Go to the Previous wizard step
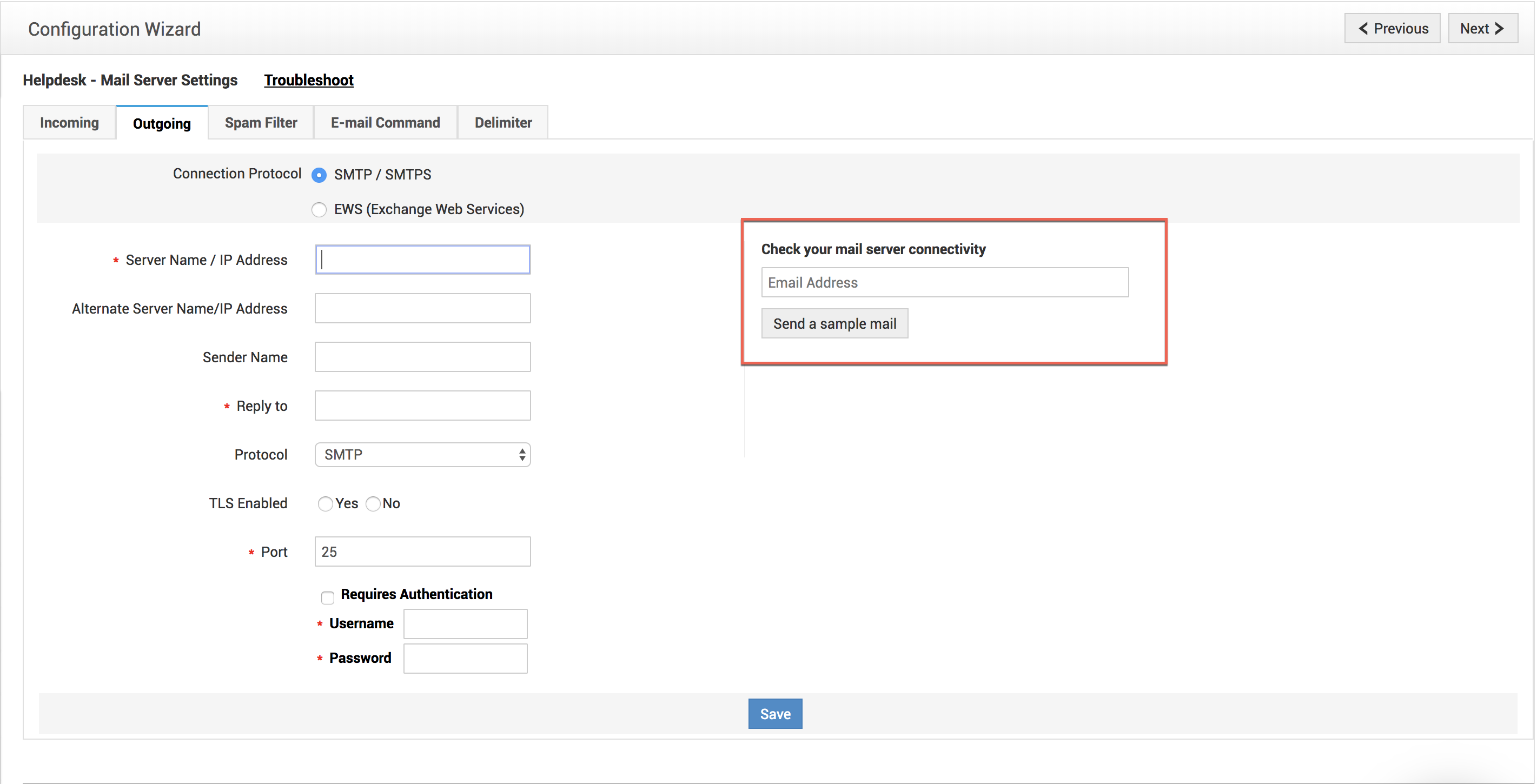Image resolution: width=1537 pixels, height=784 pixels. tap(1392, 29)
